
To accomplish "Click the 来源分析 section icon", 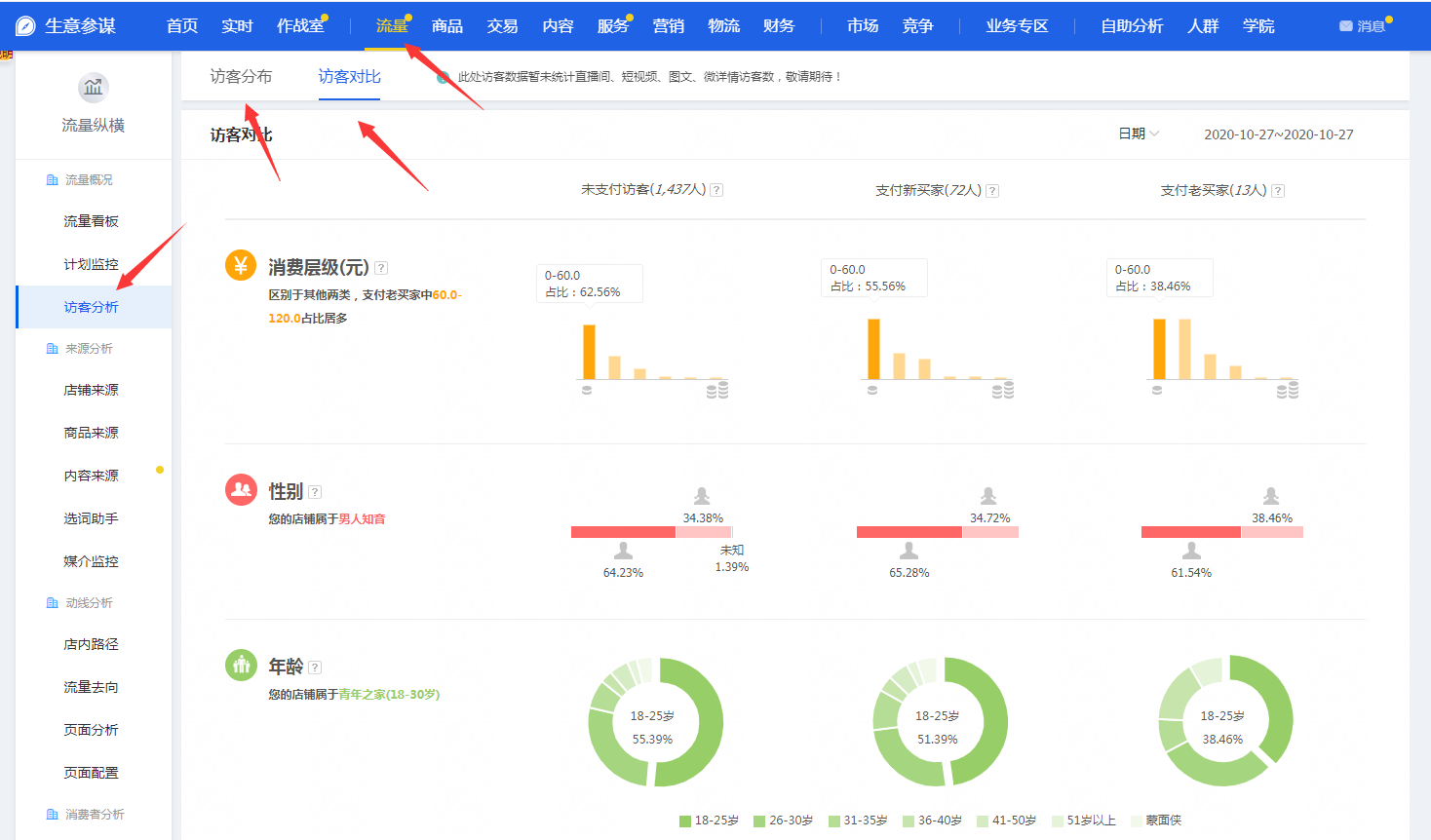I will tap(53, 349).
